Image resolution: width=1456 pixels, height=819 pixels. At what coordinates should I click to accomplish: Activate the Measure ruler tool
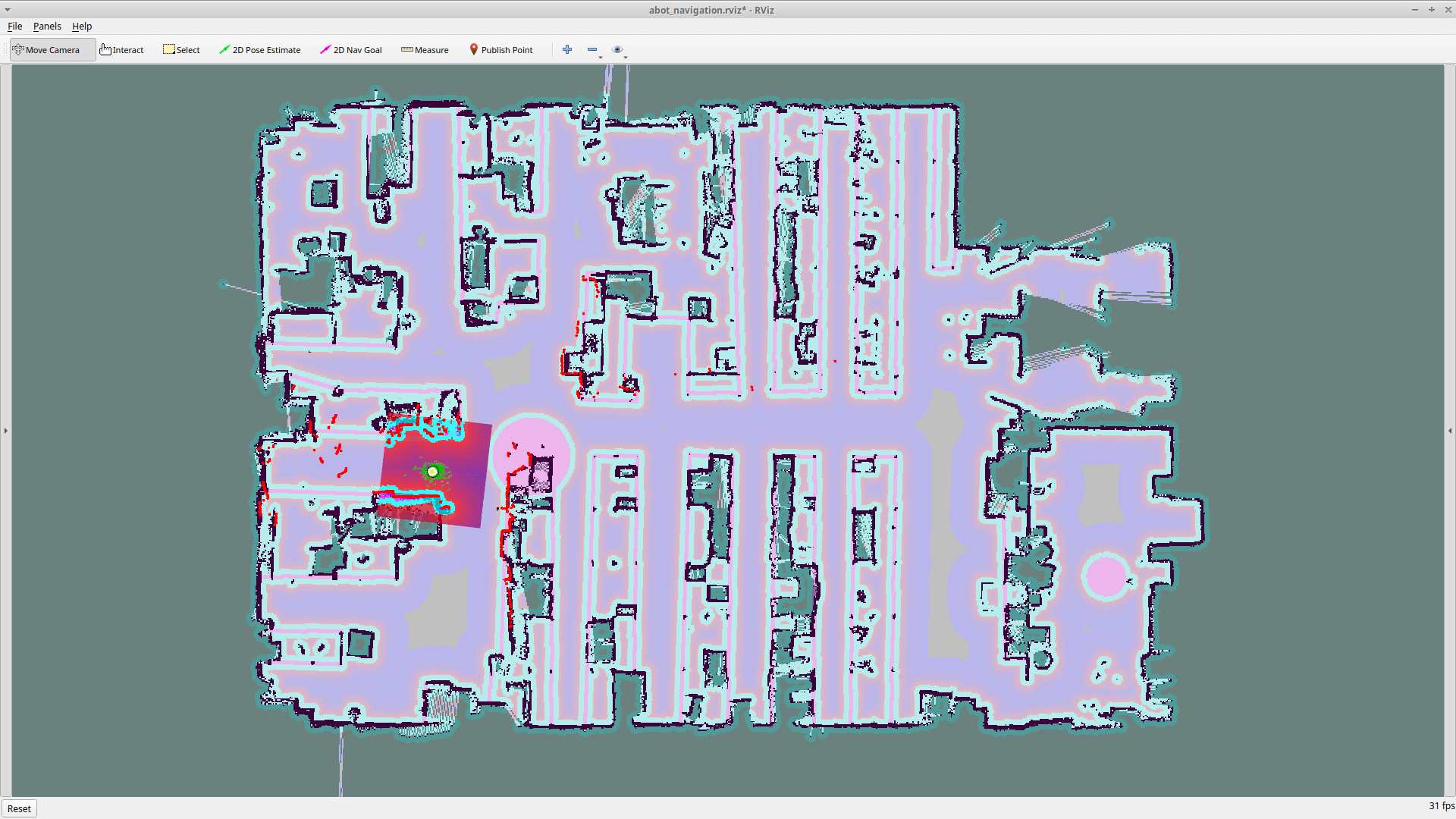(x=425, y=50)
